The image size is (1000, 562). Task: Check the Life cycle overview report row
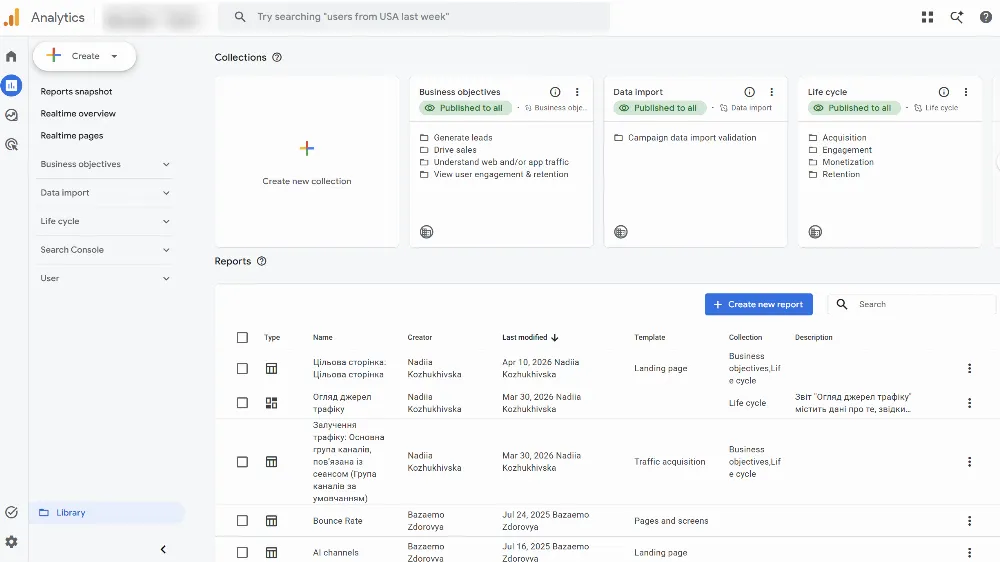coord(242,403)
